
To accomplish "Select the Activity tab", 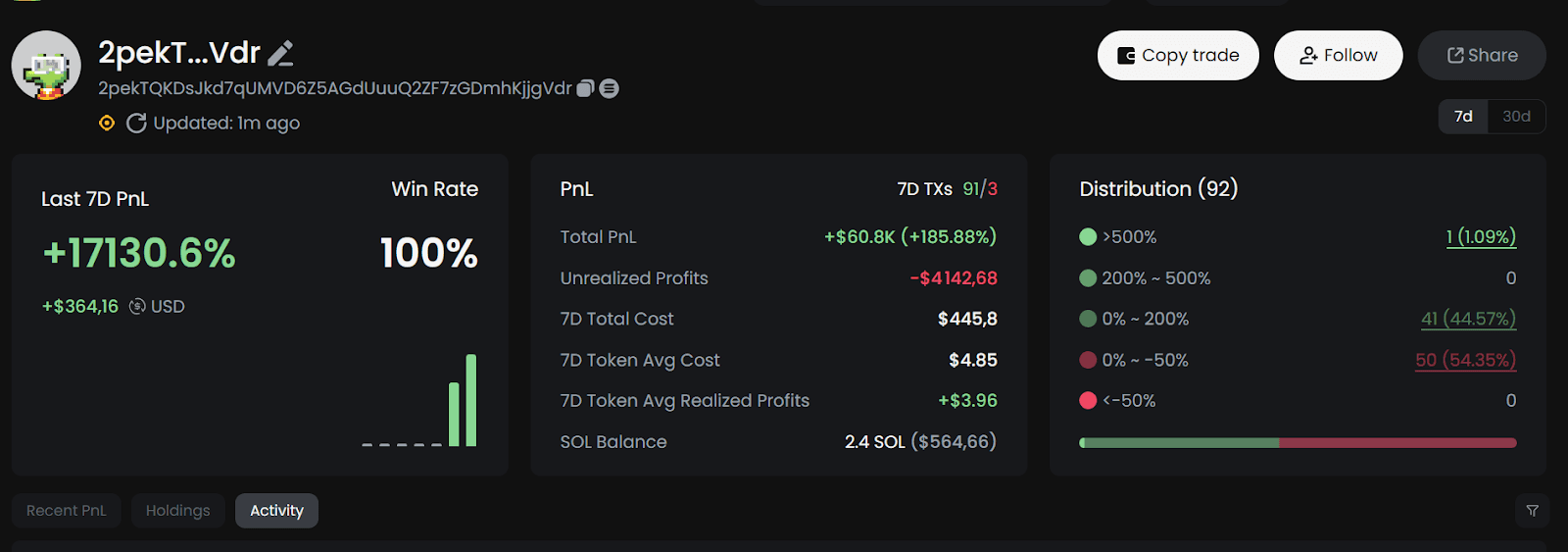I will pos(276,511).
